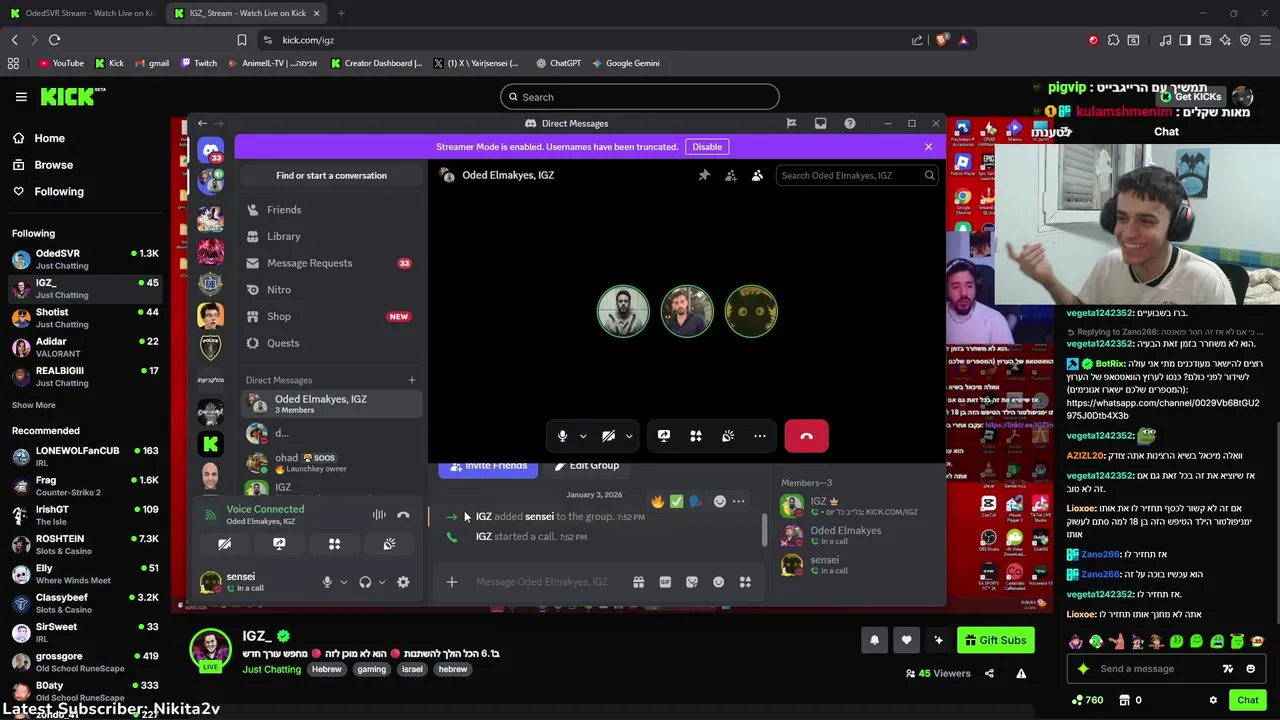Screen dimensions: 1280x720
Task: Click Gift Subs button on IGZ_ stream
Action: click(995, 640)
